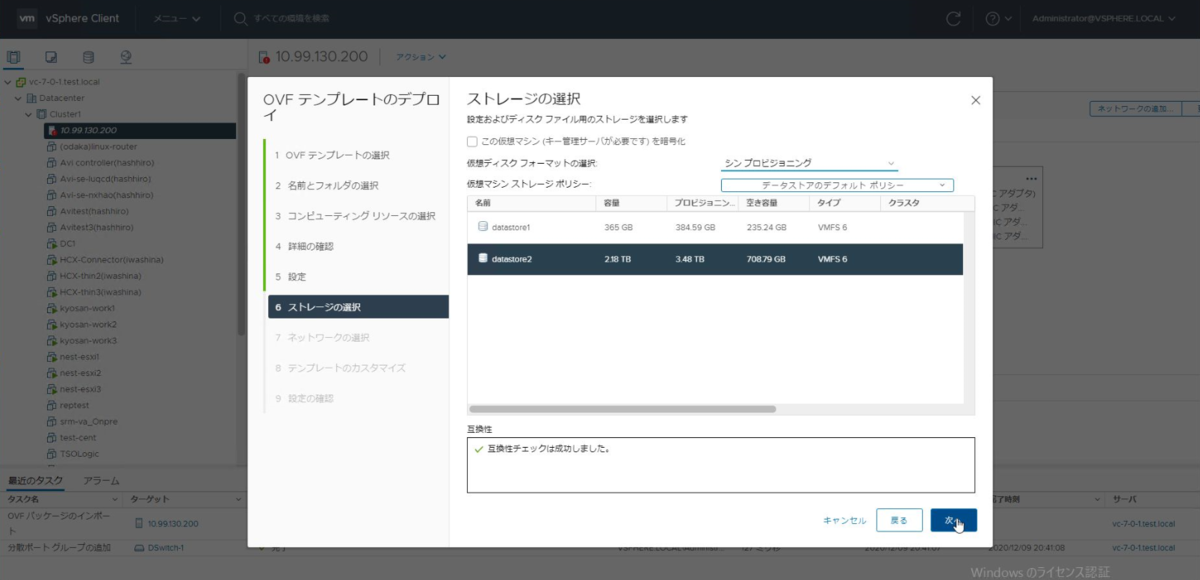The image size is (1200, 580).
Task: Click the VM icon beside reptest
Action: (52, 405)
